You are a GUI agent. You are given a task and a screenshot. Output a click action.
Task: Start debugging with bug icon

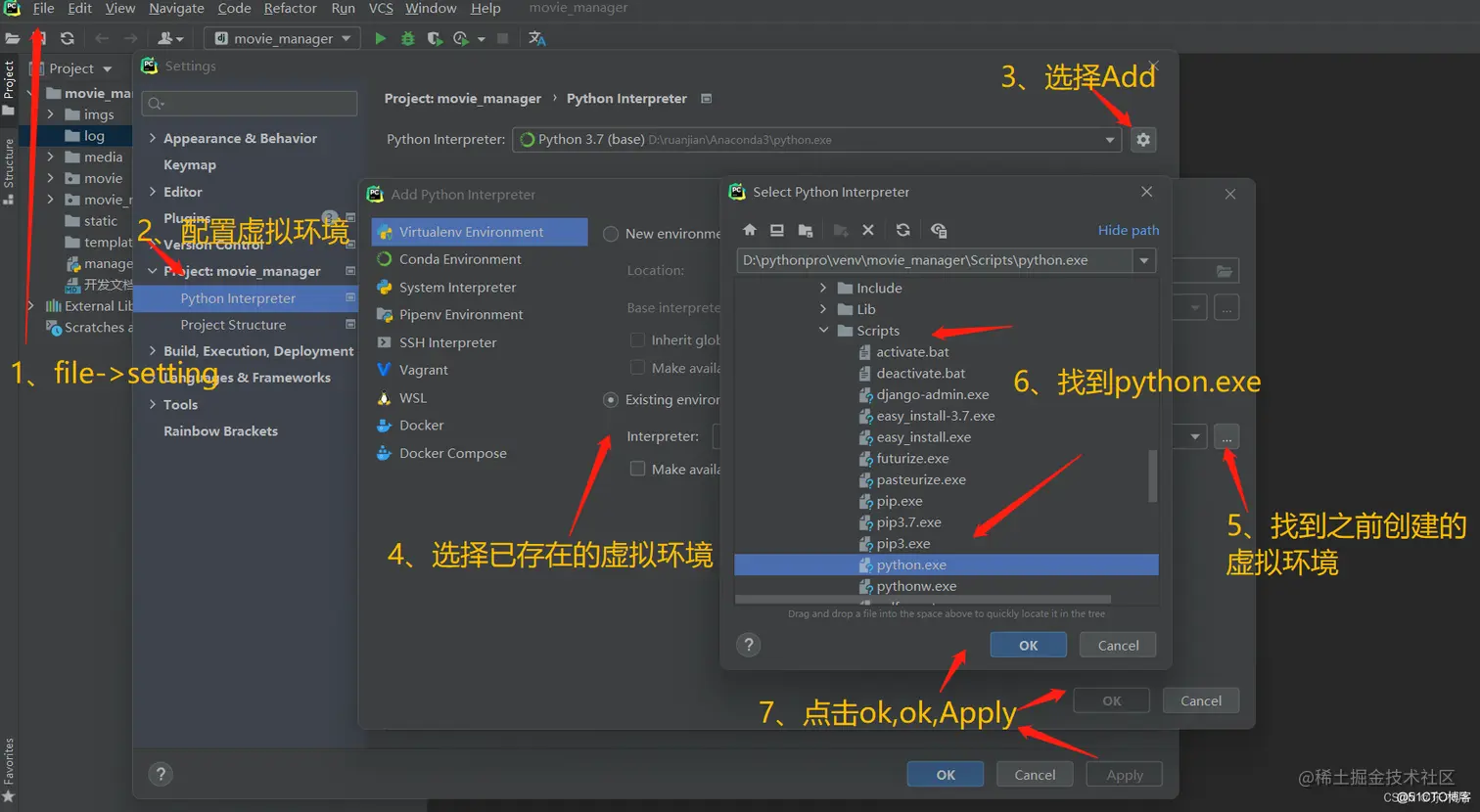pos(408,38)
